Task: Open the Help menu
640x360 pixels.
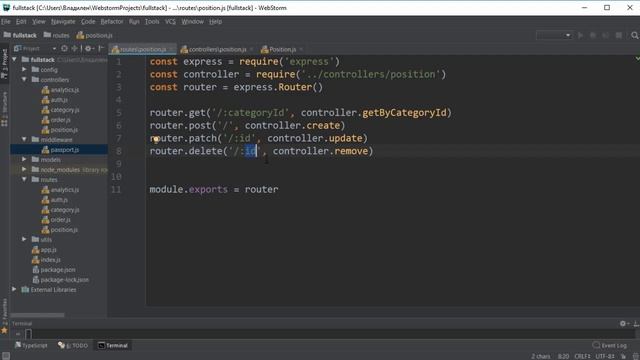Action: (215, 22)
